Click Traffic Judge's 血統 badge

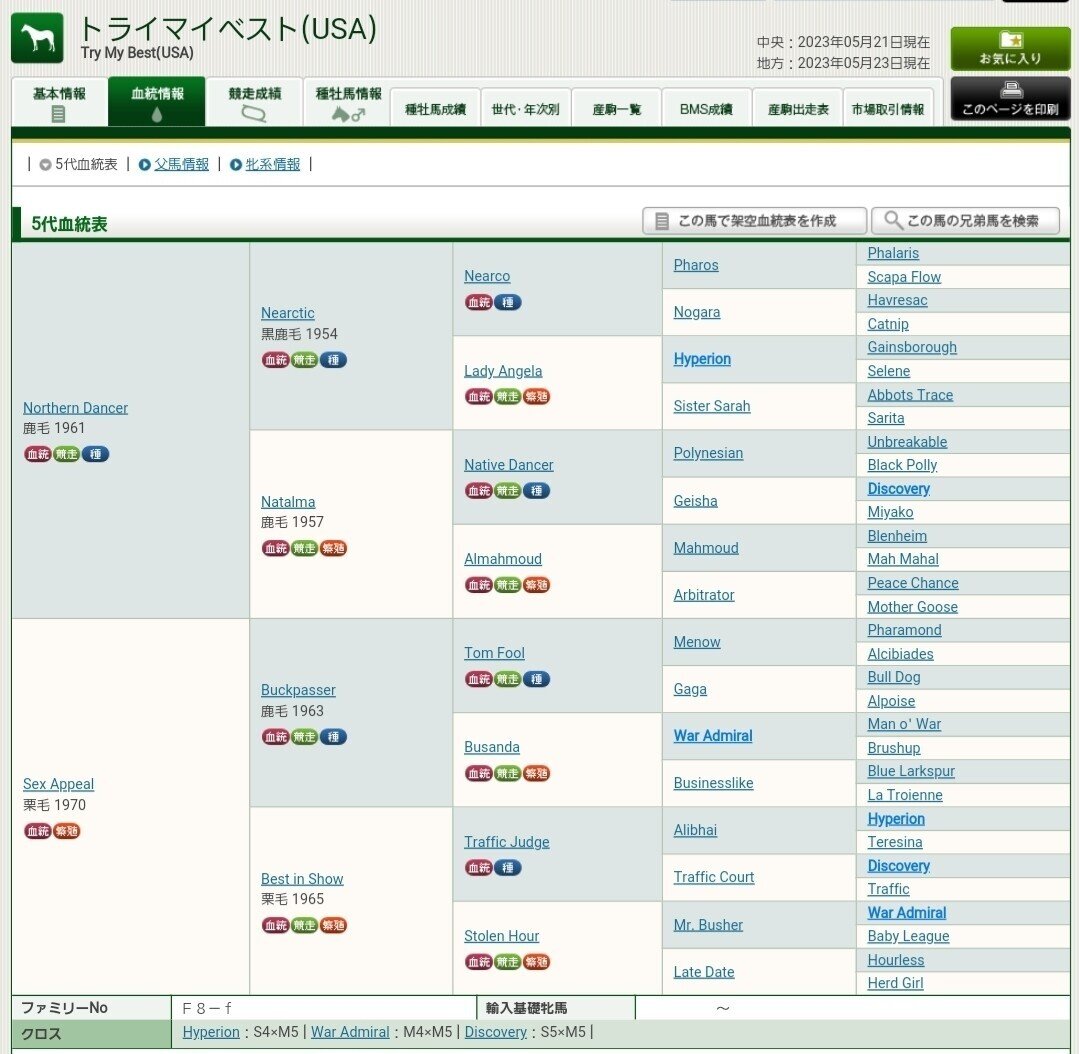click(x=478, y=868)
